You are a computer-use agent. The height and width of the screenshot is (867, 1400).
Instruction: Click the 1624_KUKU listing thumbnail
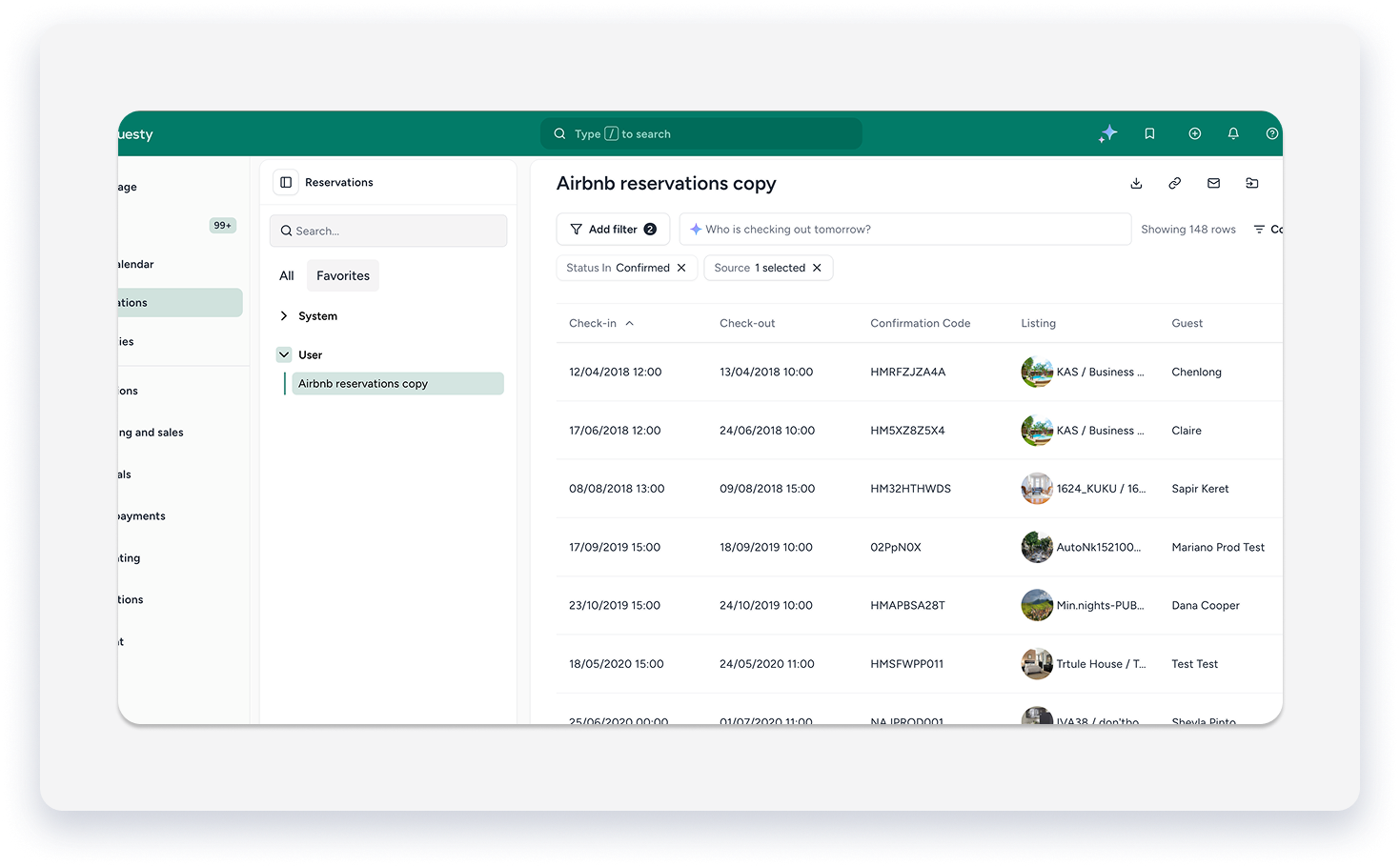(x=1037, y=489)
